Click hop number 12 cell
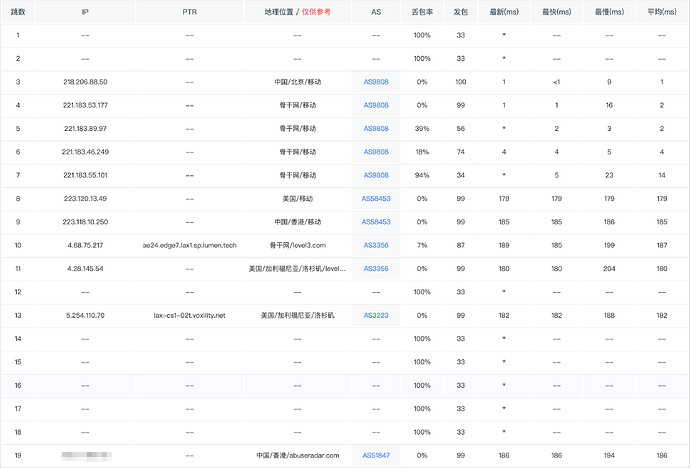This screenshot has width=690, height=468. (x=18, y=292)
